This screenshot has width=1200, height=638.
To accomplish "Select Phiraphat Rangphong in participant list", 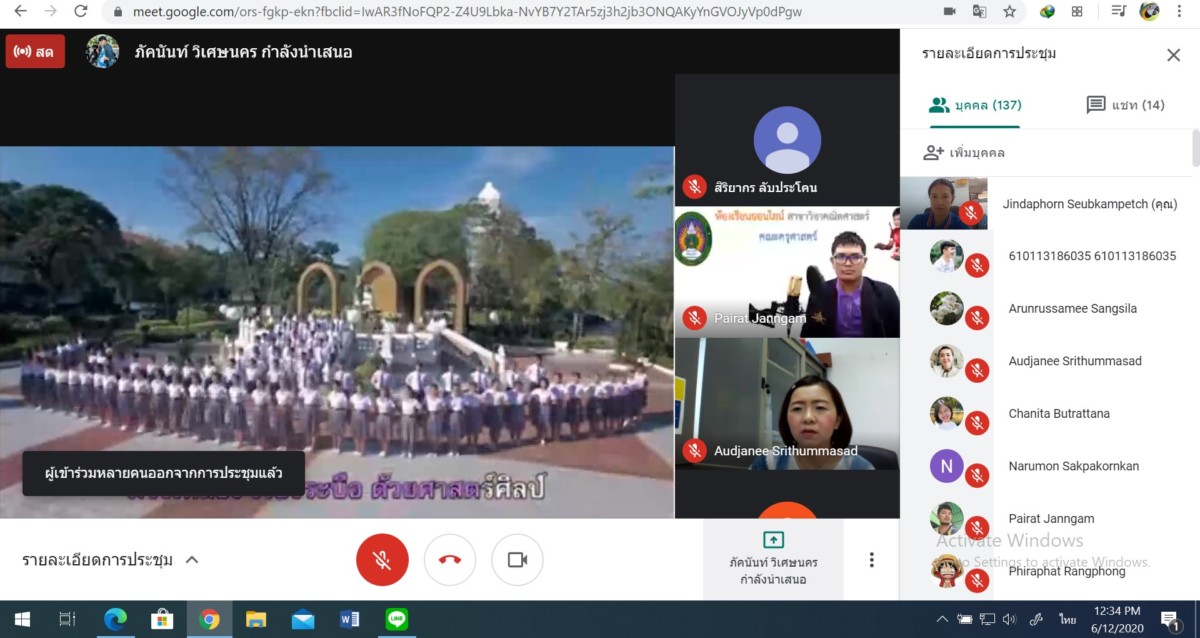I will (x=1044, y=571).
